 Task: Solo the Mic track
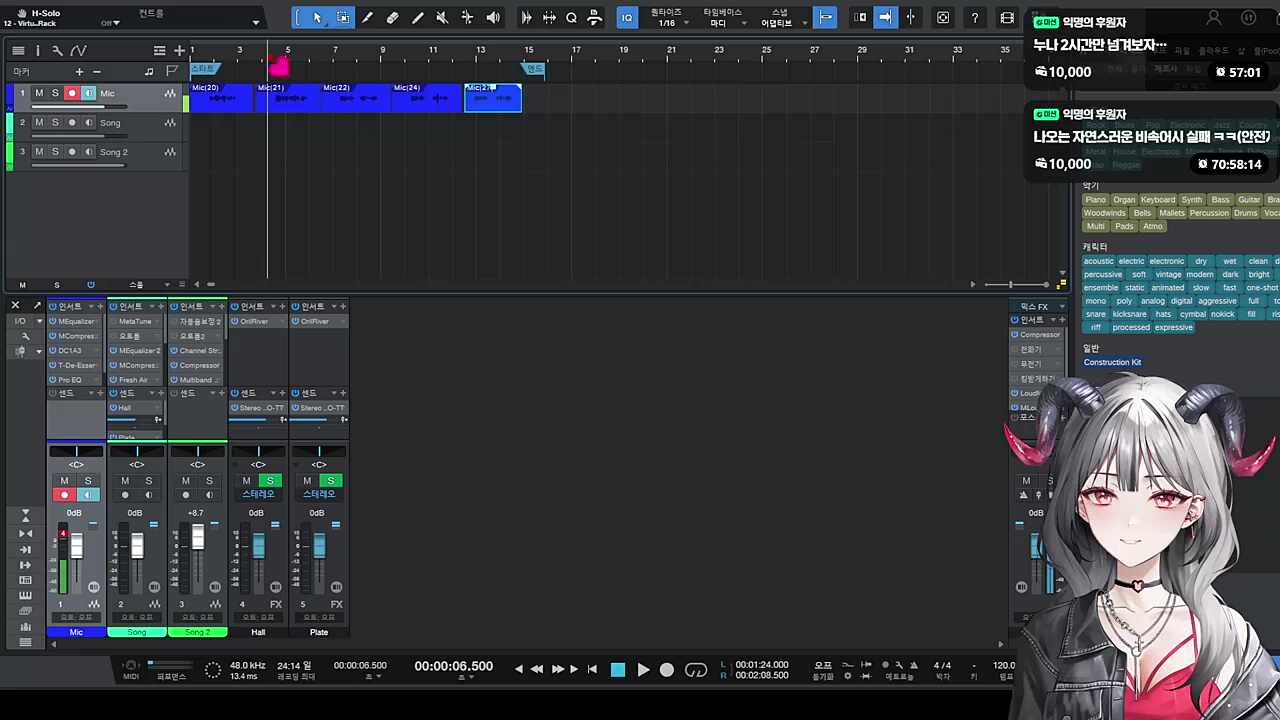tap(55, 93)
